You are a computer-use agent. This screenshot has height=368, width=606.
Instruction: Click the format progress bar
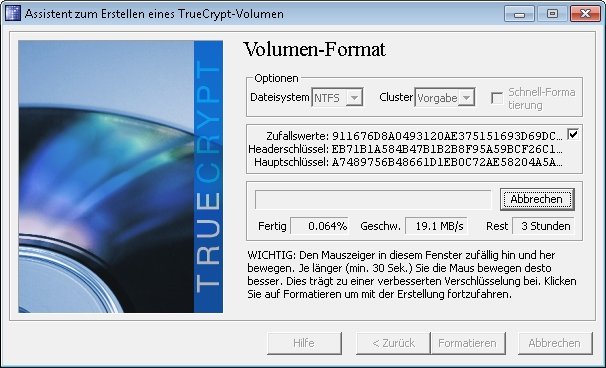(373, 199)
